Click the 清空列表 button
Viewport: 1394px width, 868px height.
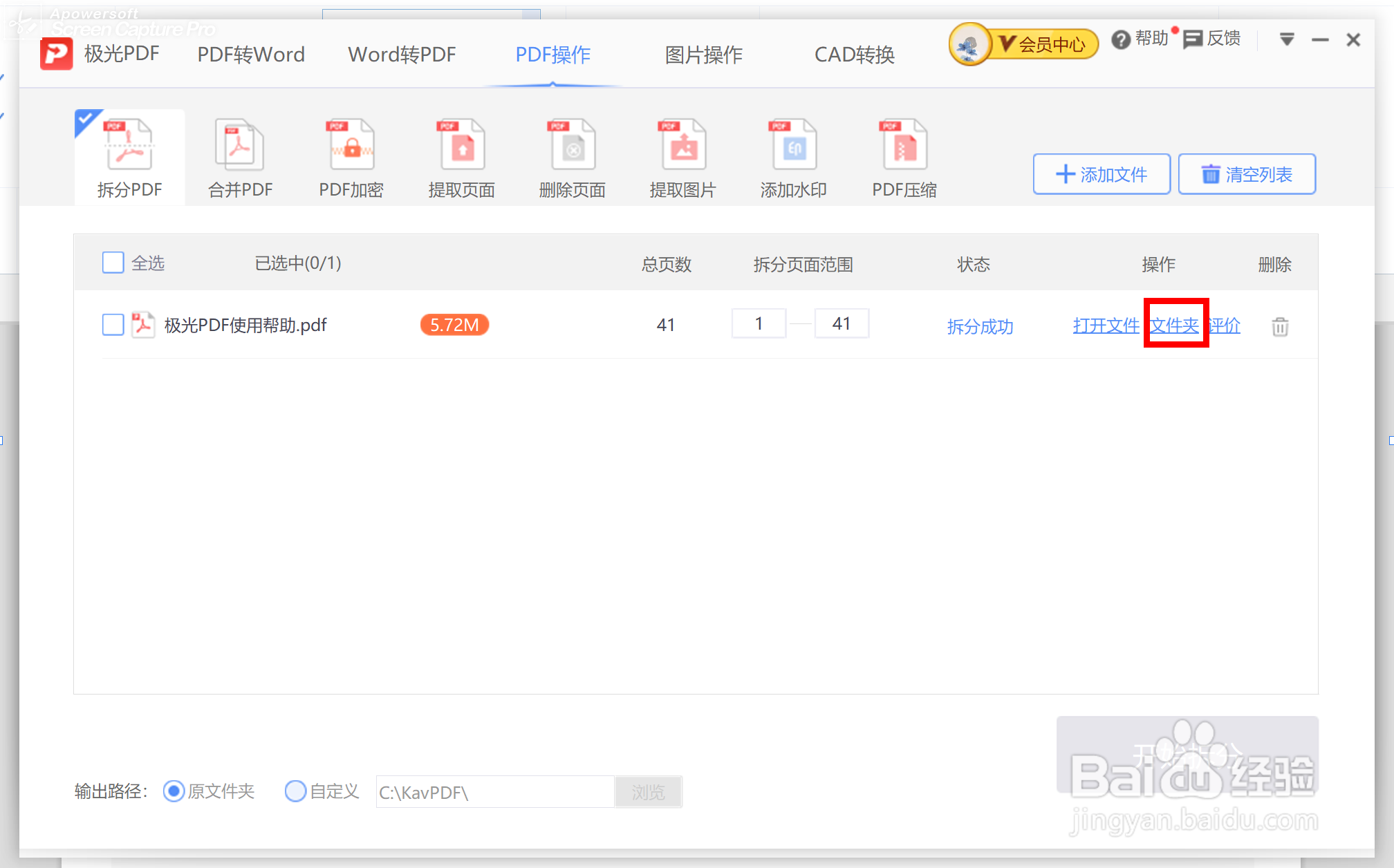(1247, 174)
